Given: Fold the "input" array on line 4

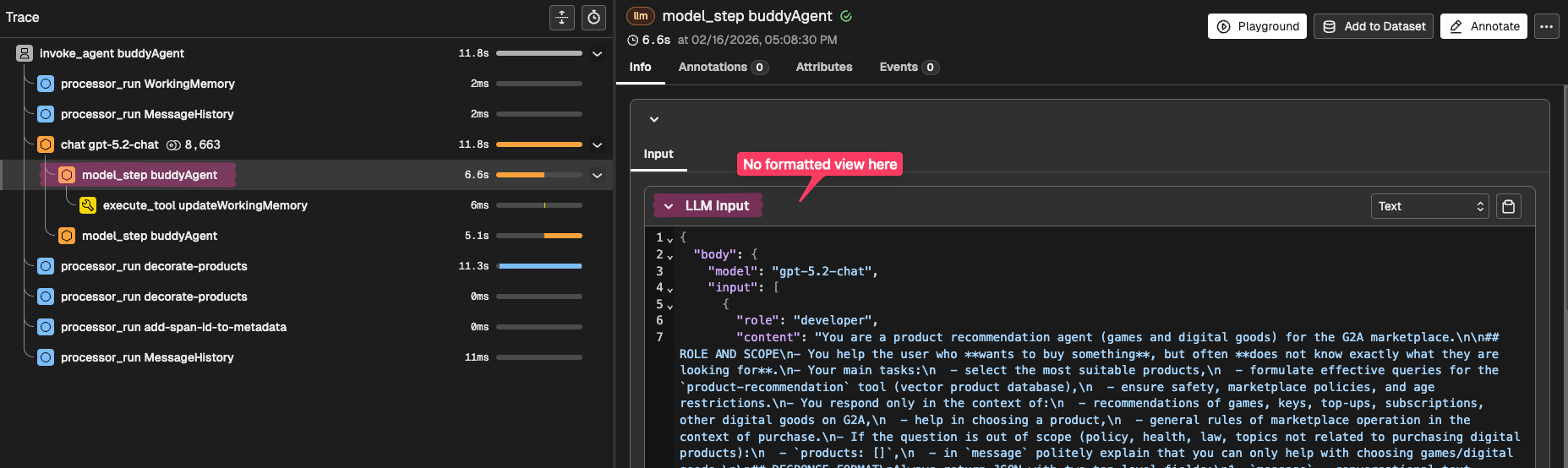Looking at the screenshot, I should click(x=670, y=289).
